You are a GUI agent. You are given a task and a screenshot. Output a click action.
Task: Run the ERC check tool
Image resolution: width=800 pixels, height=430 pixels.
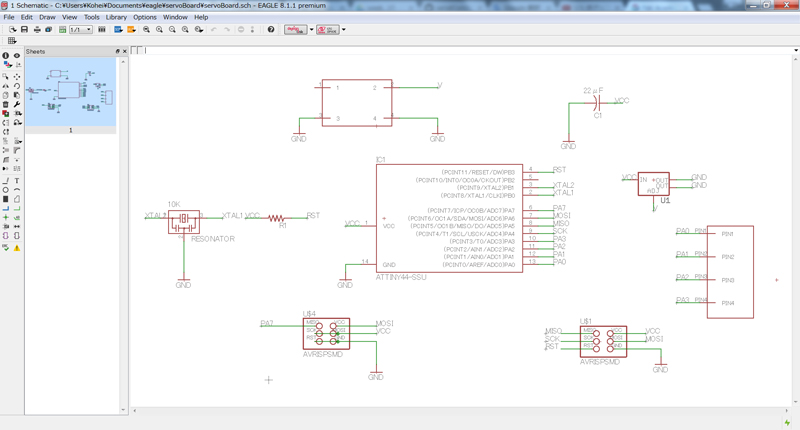[6, 248]
